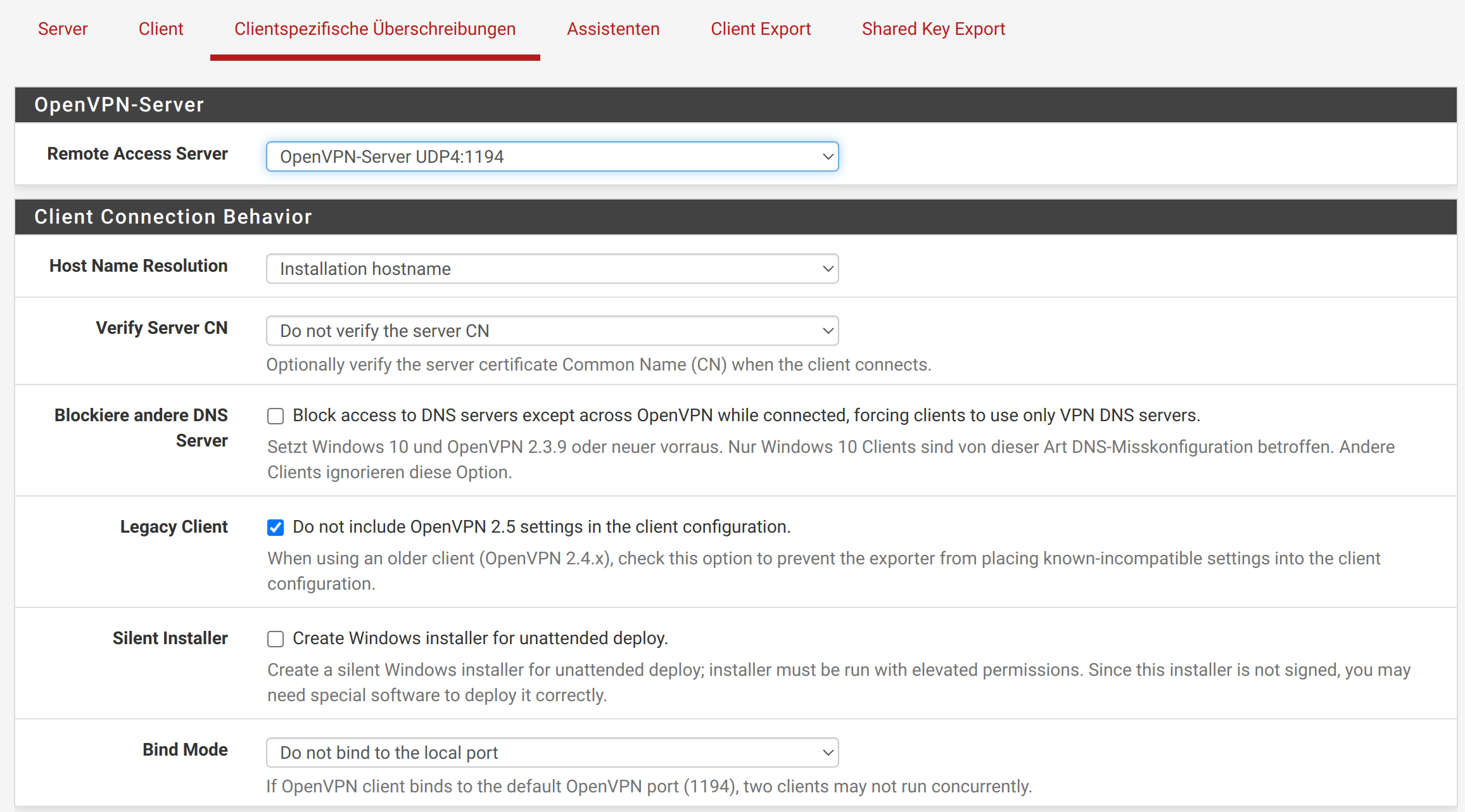Click the Remote Access Server dropdown arrow
The height and width of the screenshot is (812, 1465).
(x=827, y=156)
